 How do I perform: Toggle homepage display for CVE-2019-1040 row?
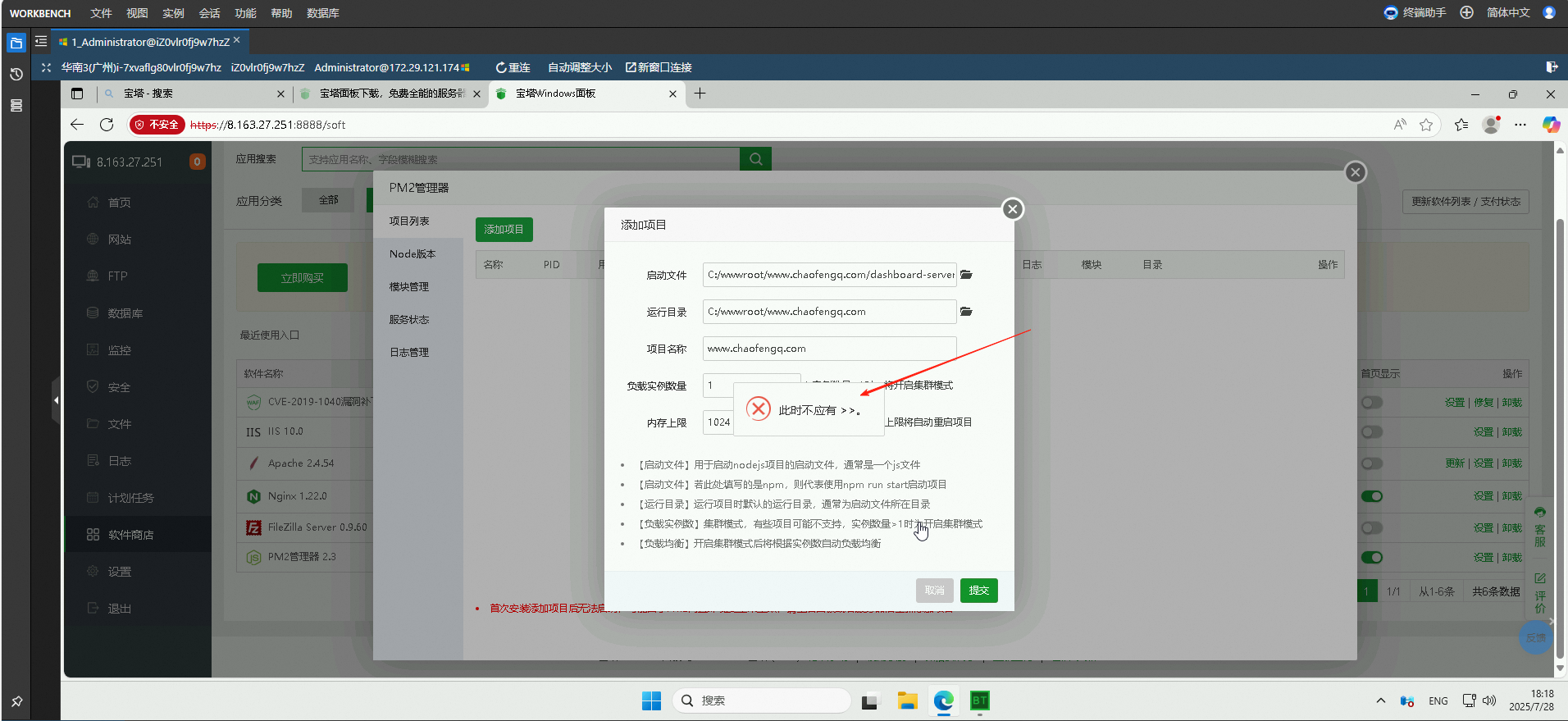tap(1372, 403)
